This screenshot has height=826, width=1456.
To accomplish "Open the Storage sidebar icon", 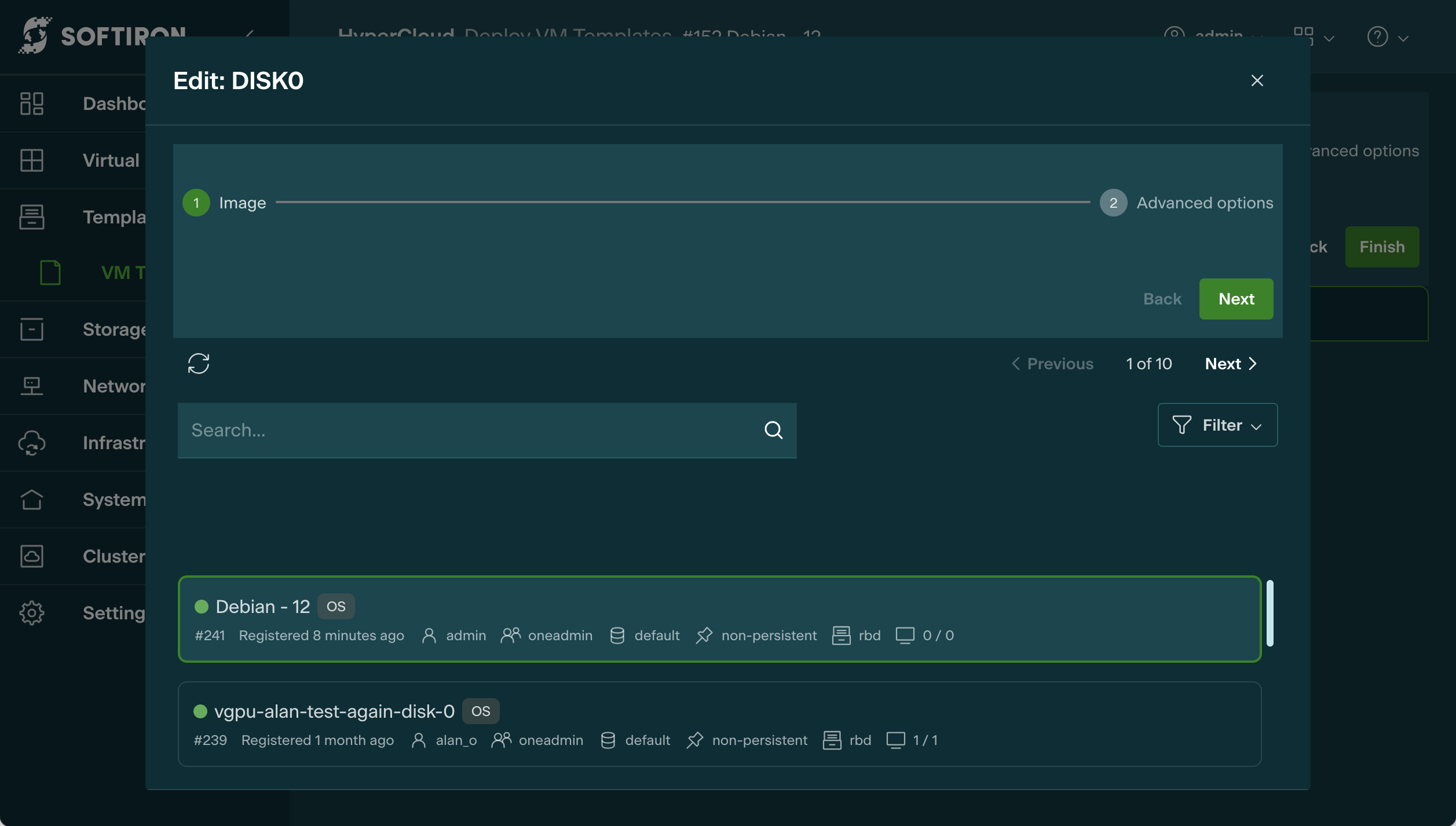I will pos(32,329).
